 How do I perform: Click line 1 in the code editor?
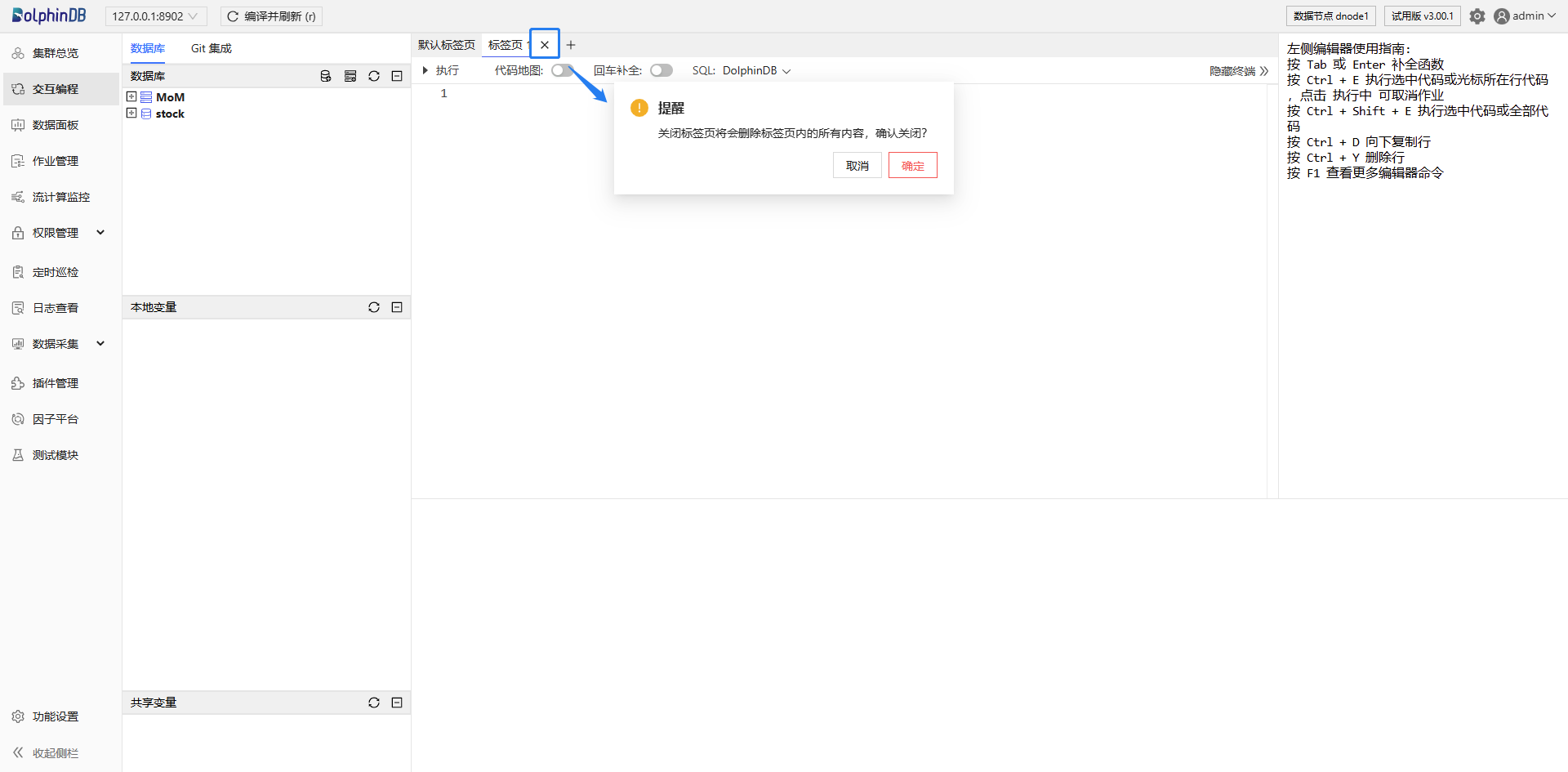point(653,94)
